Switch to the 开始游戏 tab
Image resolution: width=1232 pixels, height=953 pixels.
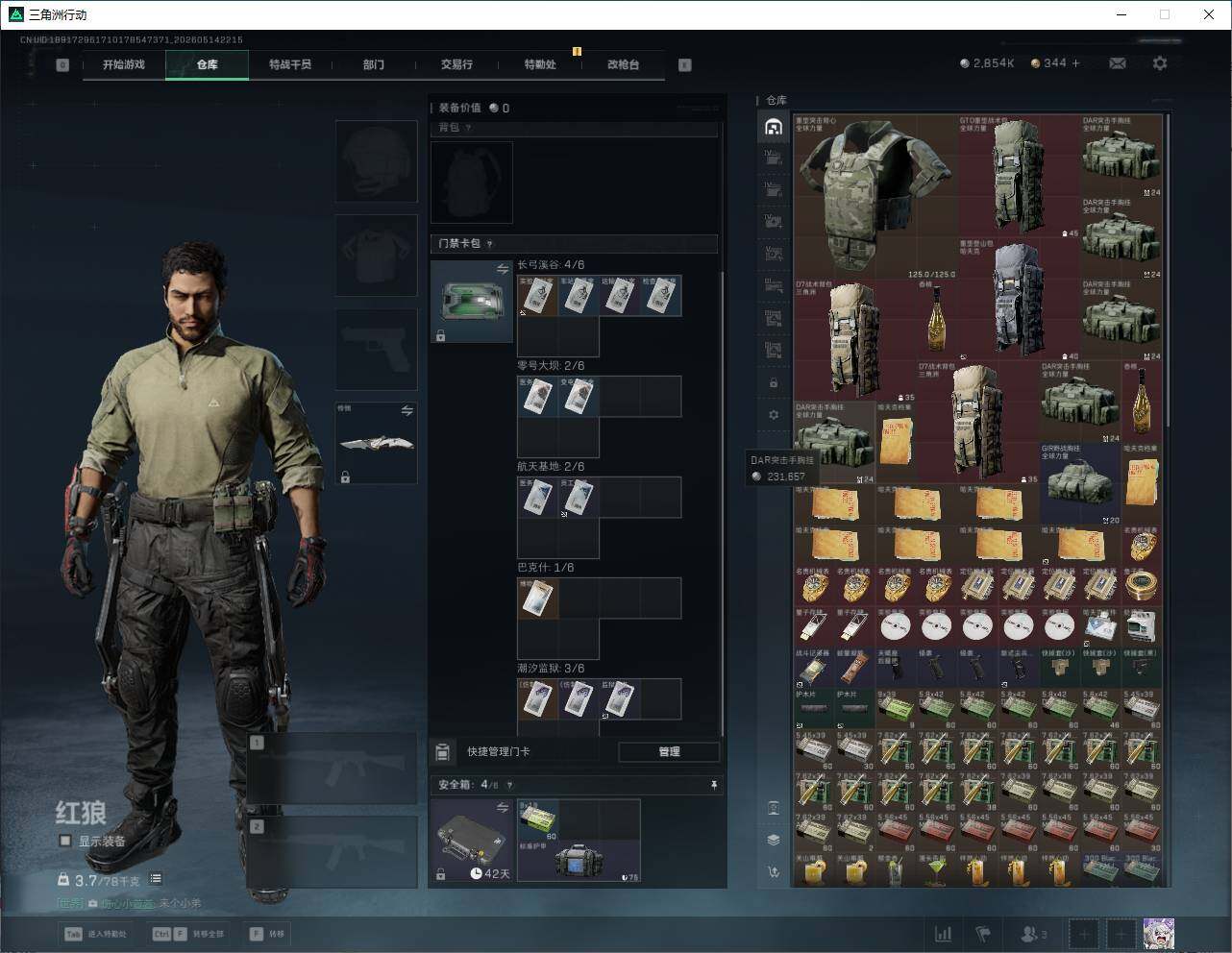[124, 64]
